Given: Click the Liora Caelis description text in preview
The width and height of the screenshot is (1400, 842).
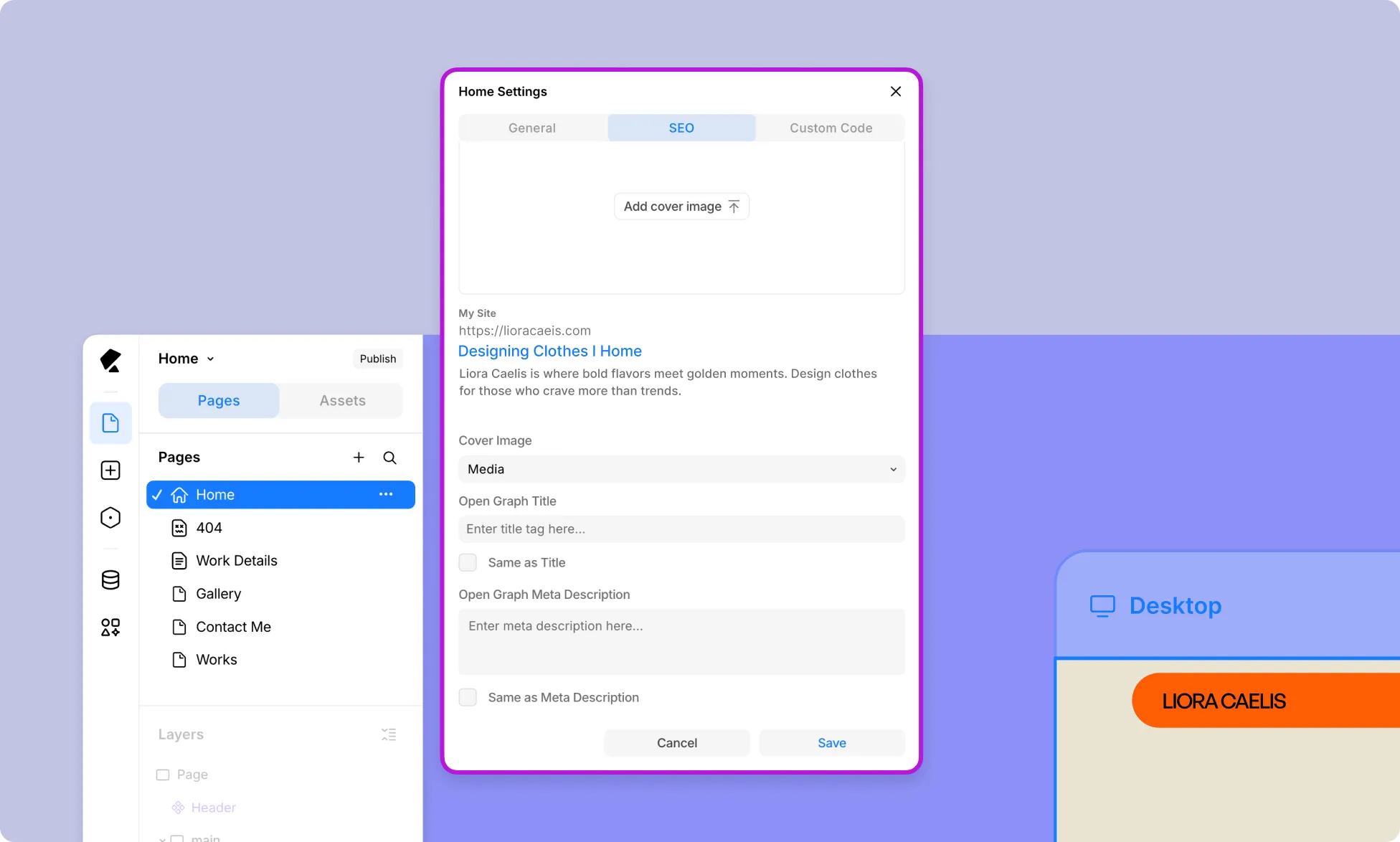Looking at the screenshot, I should tap(668, 382).
